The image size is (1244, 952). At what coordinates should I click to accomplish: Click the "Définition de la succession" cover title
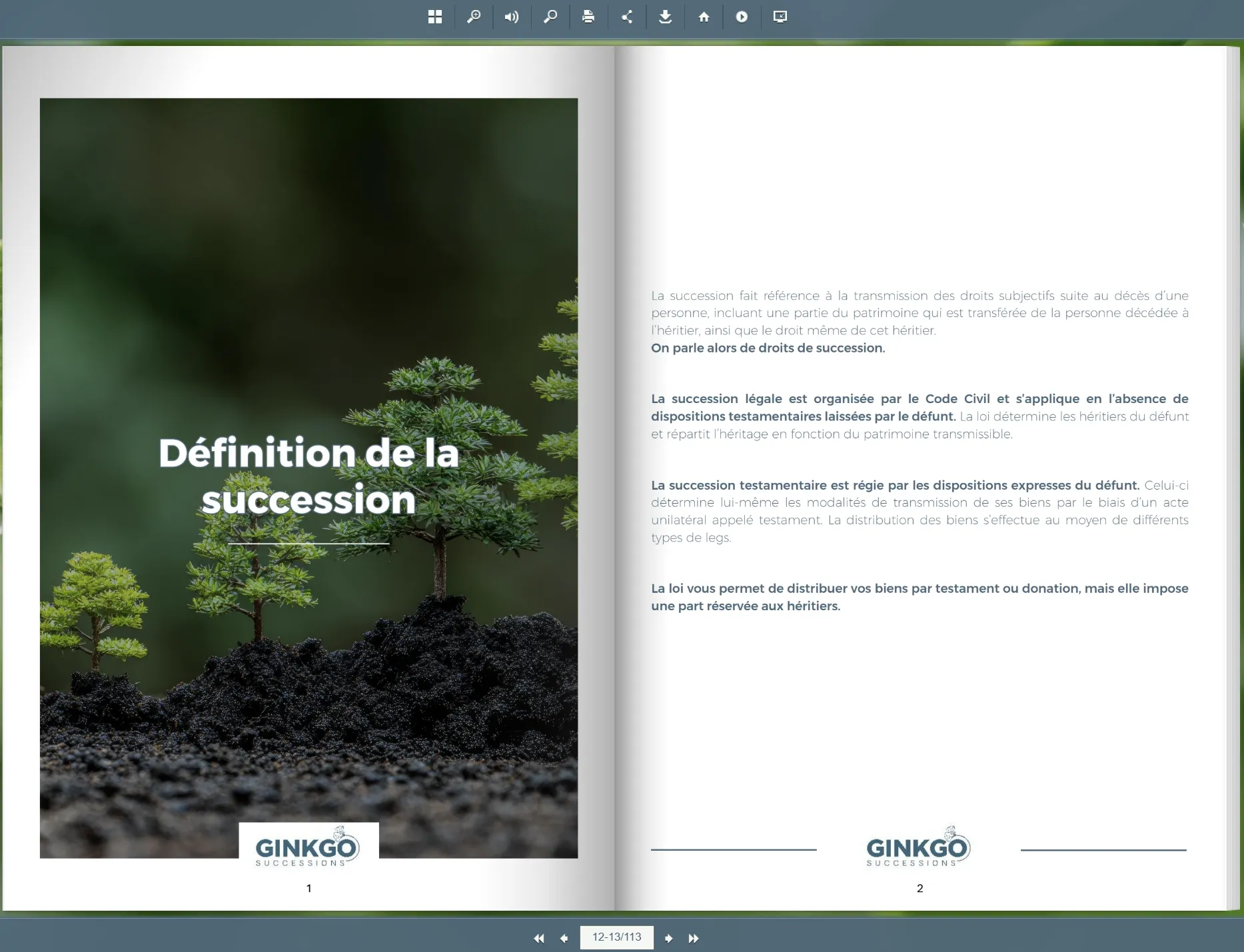point(309,476)
